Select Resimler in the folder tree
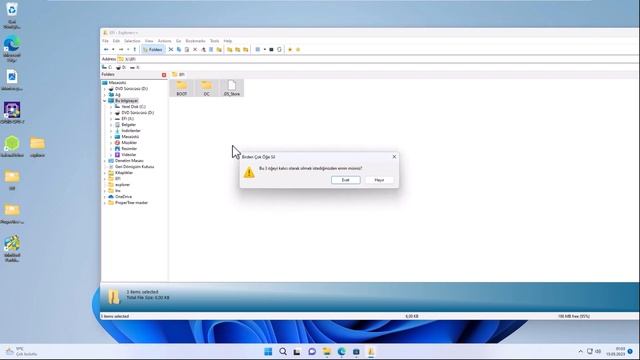Screen dimensions: 640x360 coord(129,149)
